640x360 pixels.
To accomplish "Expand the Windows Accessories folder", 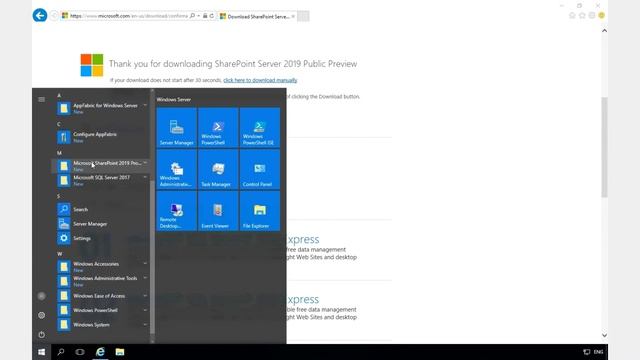I will tap(101, 267).
